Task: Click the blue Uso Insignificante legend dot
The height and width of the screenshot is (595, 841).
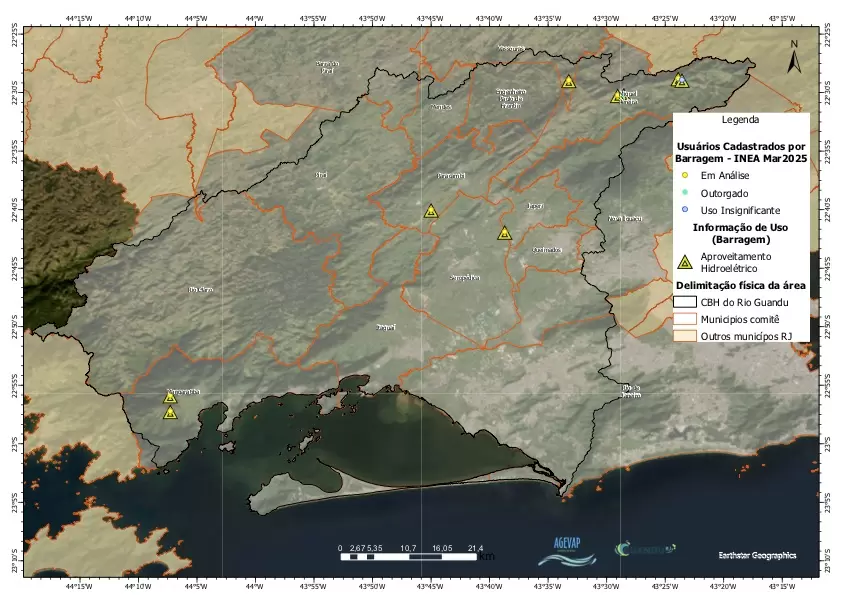Action: [685, 210]
